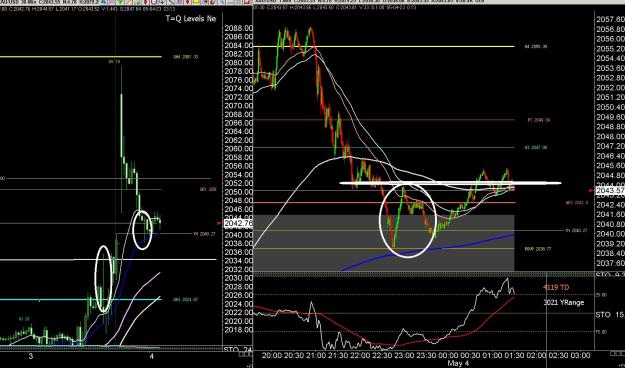Click the 21:30 time axis label
The image size is (625, 368).
pyautogui.click(x=337, y=355)
